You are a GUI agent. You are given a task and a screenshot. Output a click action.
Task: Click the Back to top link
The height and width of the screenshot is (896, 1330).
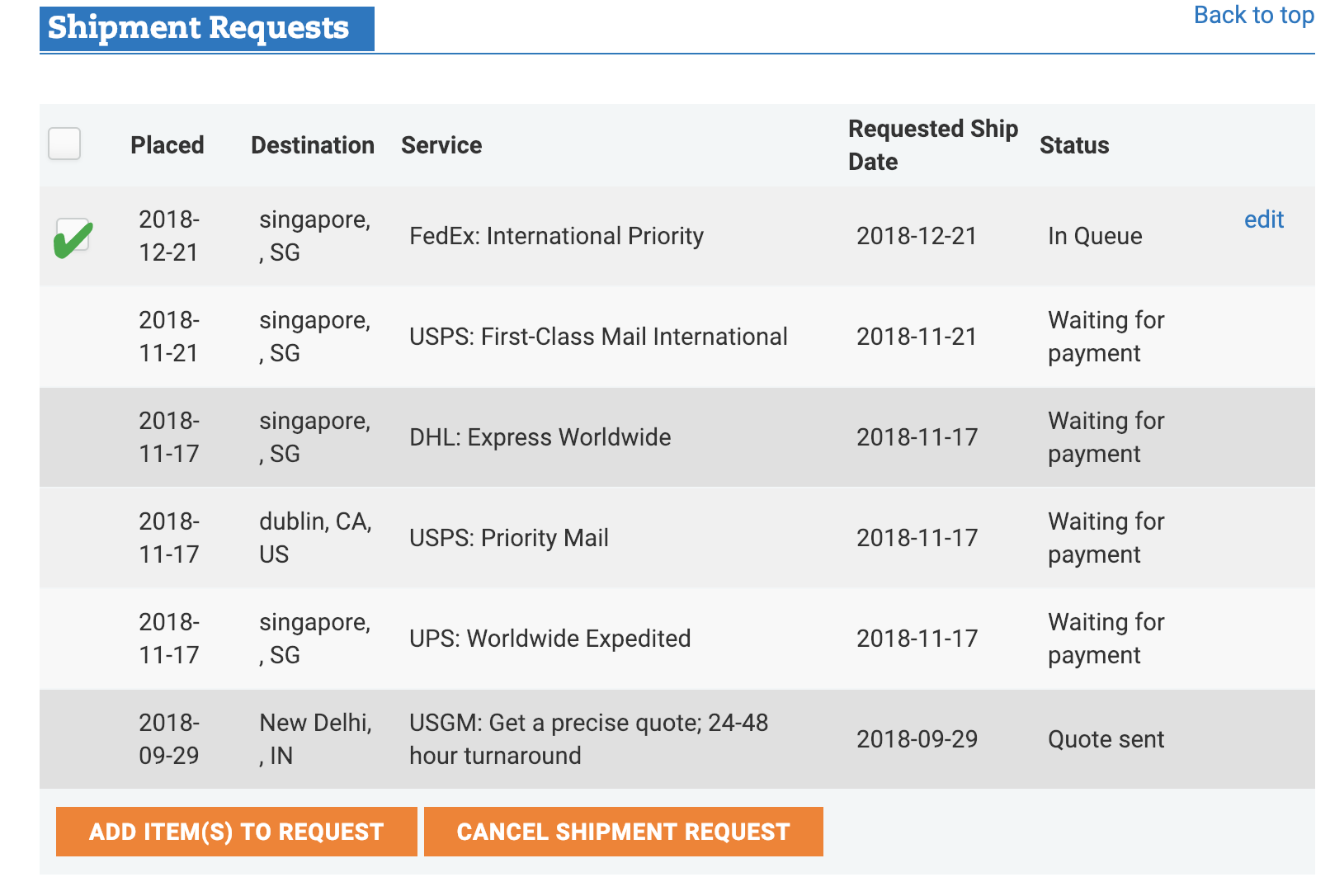tap(1253, 16)
